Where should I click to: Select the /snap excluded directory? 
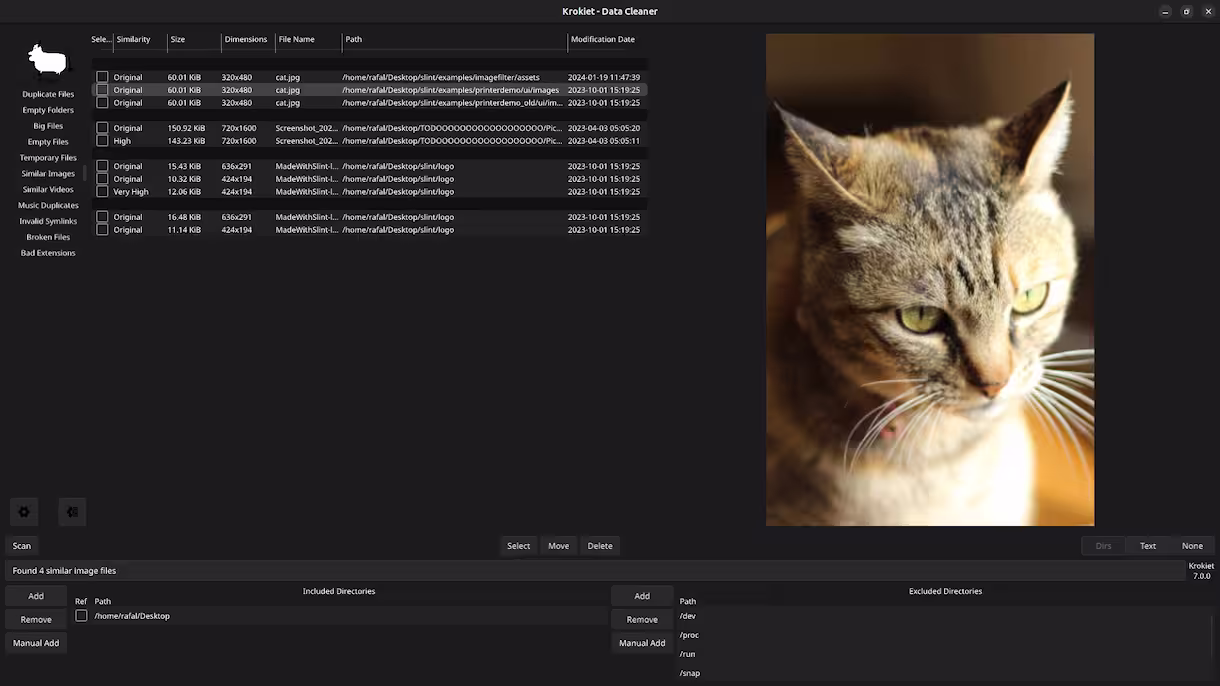coord(690,673)
